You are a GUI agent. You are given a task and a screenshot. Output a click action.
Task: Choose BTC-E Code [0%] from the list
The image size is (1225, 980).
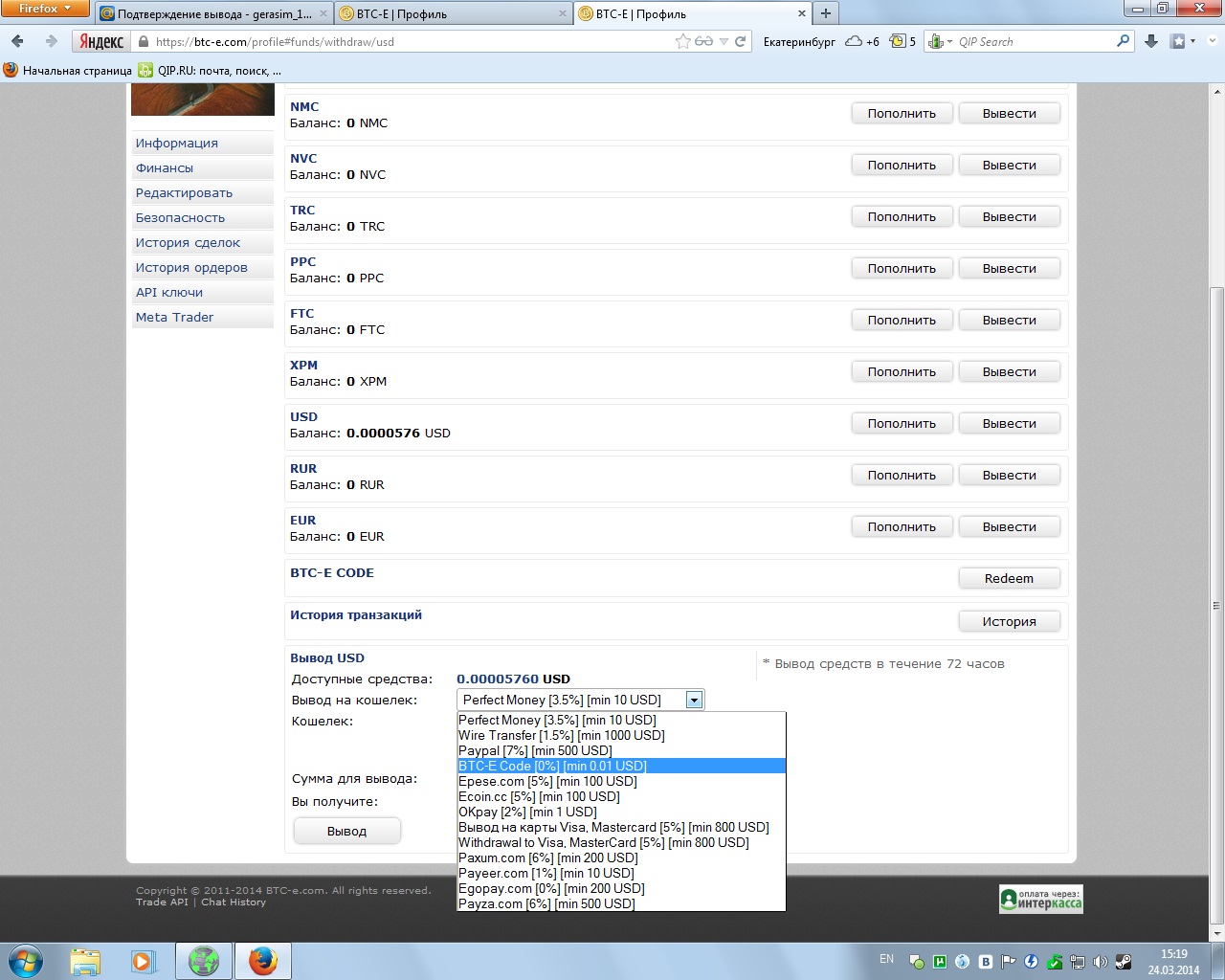click(621, 766)
